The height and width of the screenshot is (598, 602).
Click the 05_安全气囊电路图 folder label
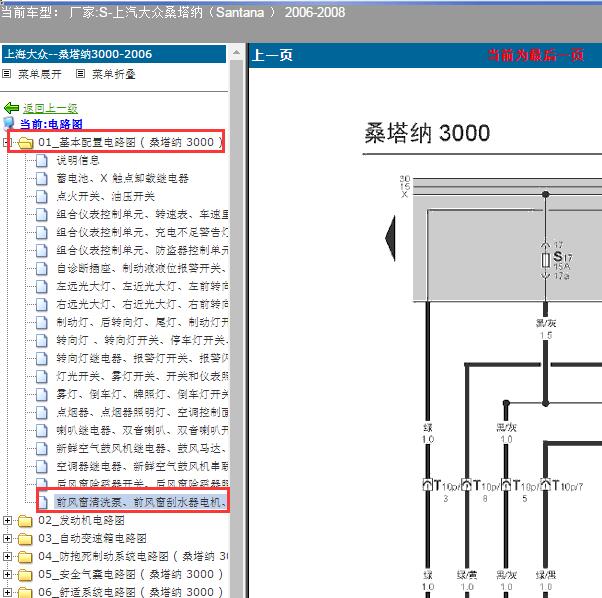pyautogui.click(x=131, y=575)
